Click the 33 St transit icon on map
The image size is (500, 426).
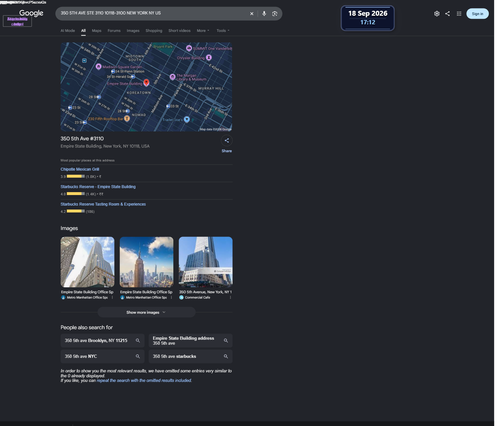168,106
